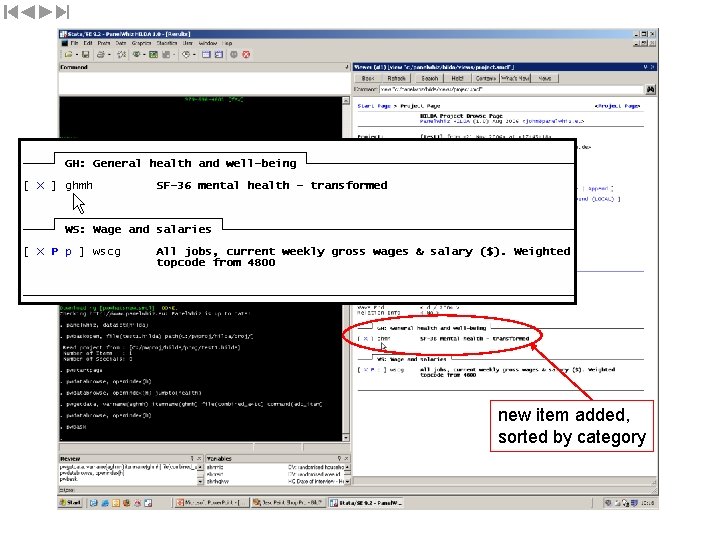720x540 pixels.
Task: Follow the Project Page link at right
Action: 618,106
